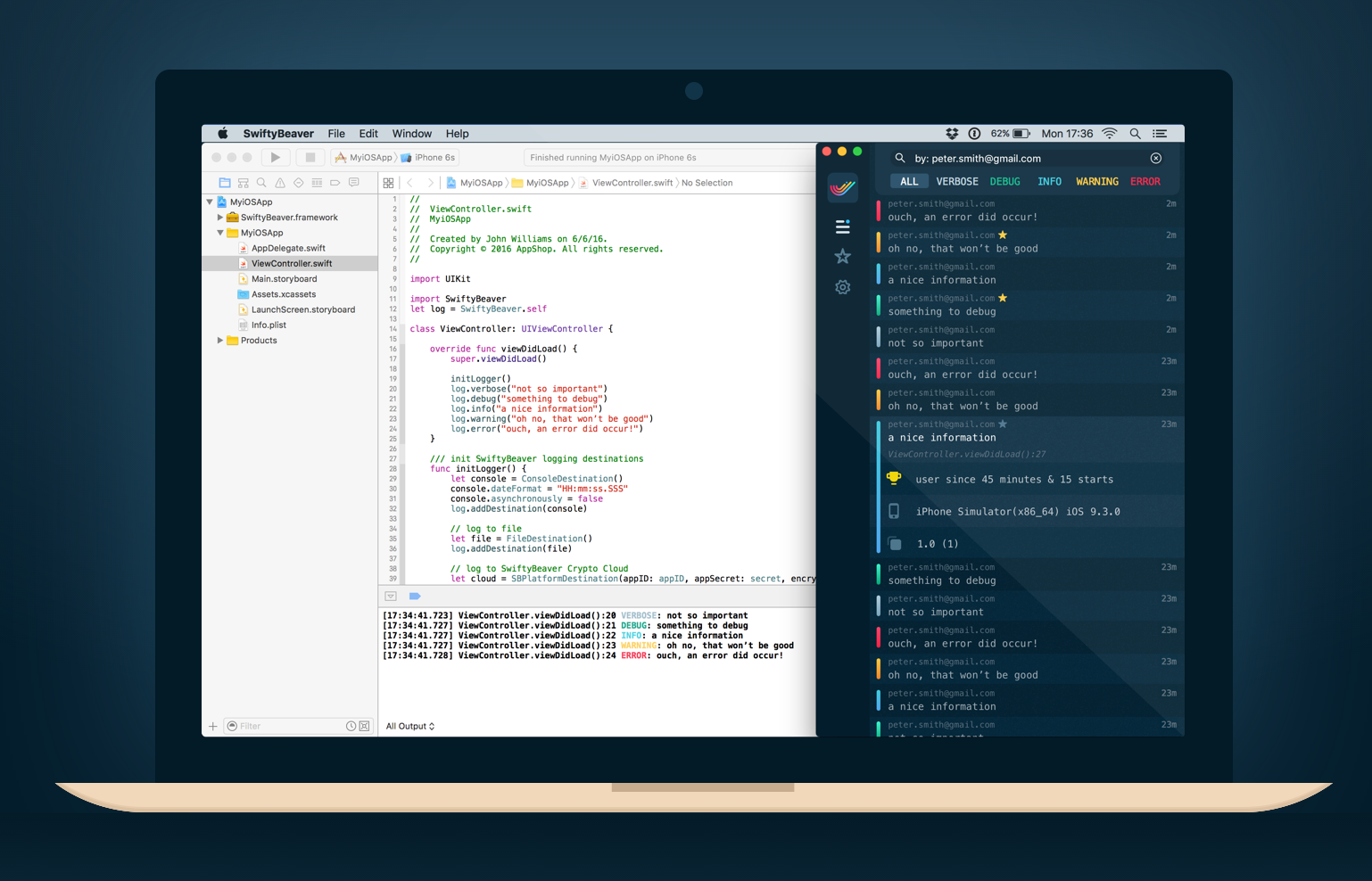Image resolution: width=1372 pixels, height=881 pixels.
Task: Open the All Output console dropdown
Action: point(410,727)
